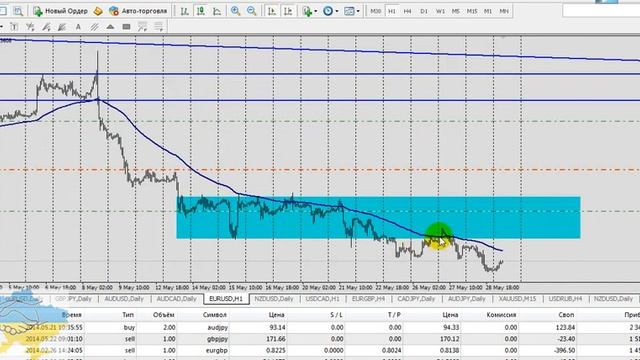Select the H1 timeframe
This screenshot has height=360, width=640.
coord(392,11)
